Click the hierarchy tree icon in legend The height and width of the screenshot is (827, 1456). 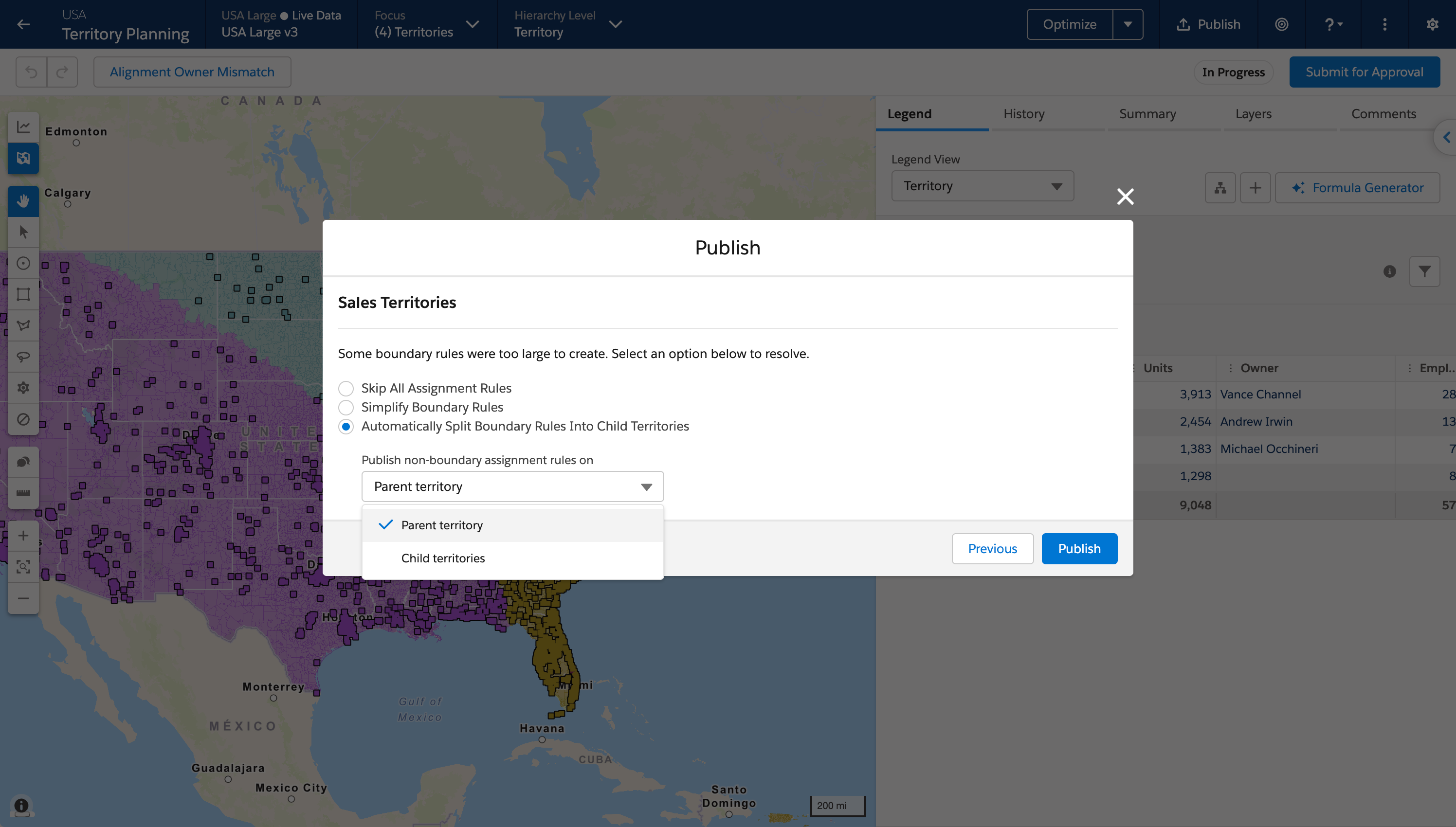[x=1220, y=188]
